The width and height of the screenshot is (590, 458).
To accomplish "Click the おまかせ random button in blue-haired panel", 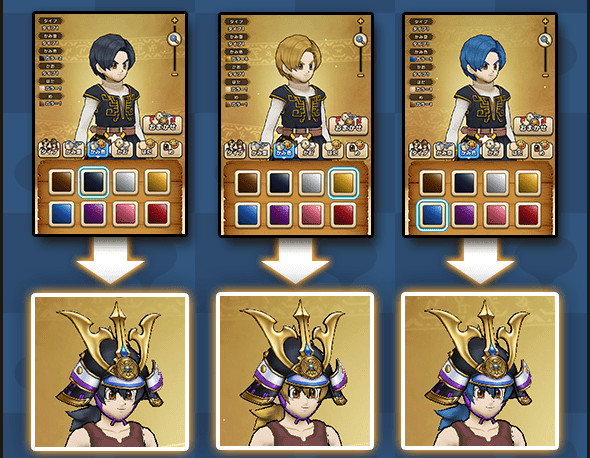I will click(x=533, y=124).
